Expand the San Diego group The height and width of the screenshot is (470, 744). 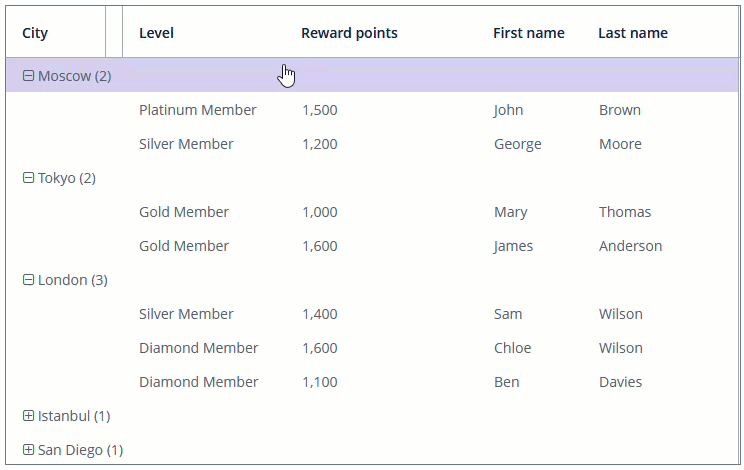point(28,450)
